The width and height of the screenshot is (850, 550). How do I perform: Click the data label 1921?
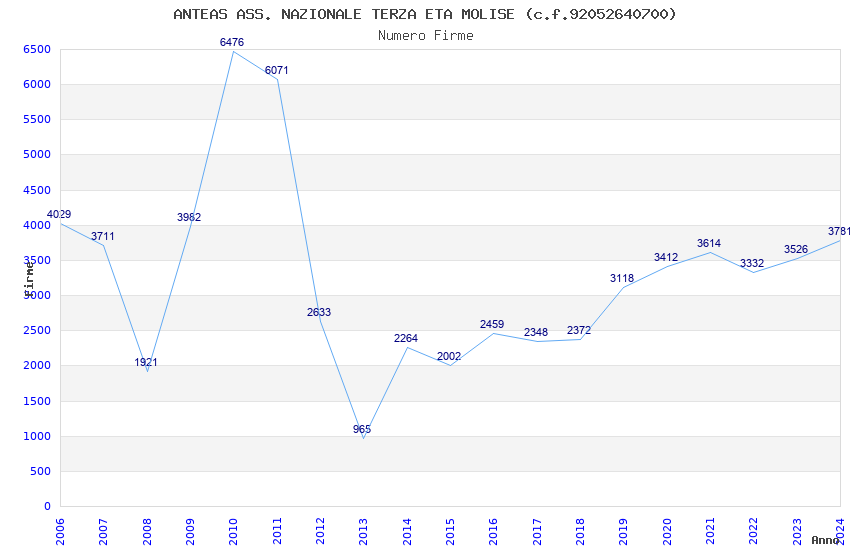click(146, 362)
